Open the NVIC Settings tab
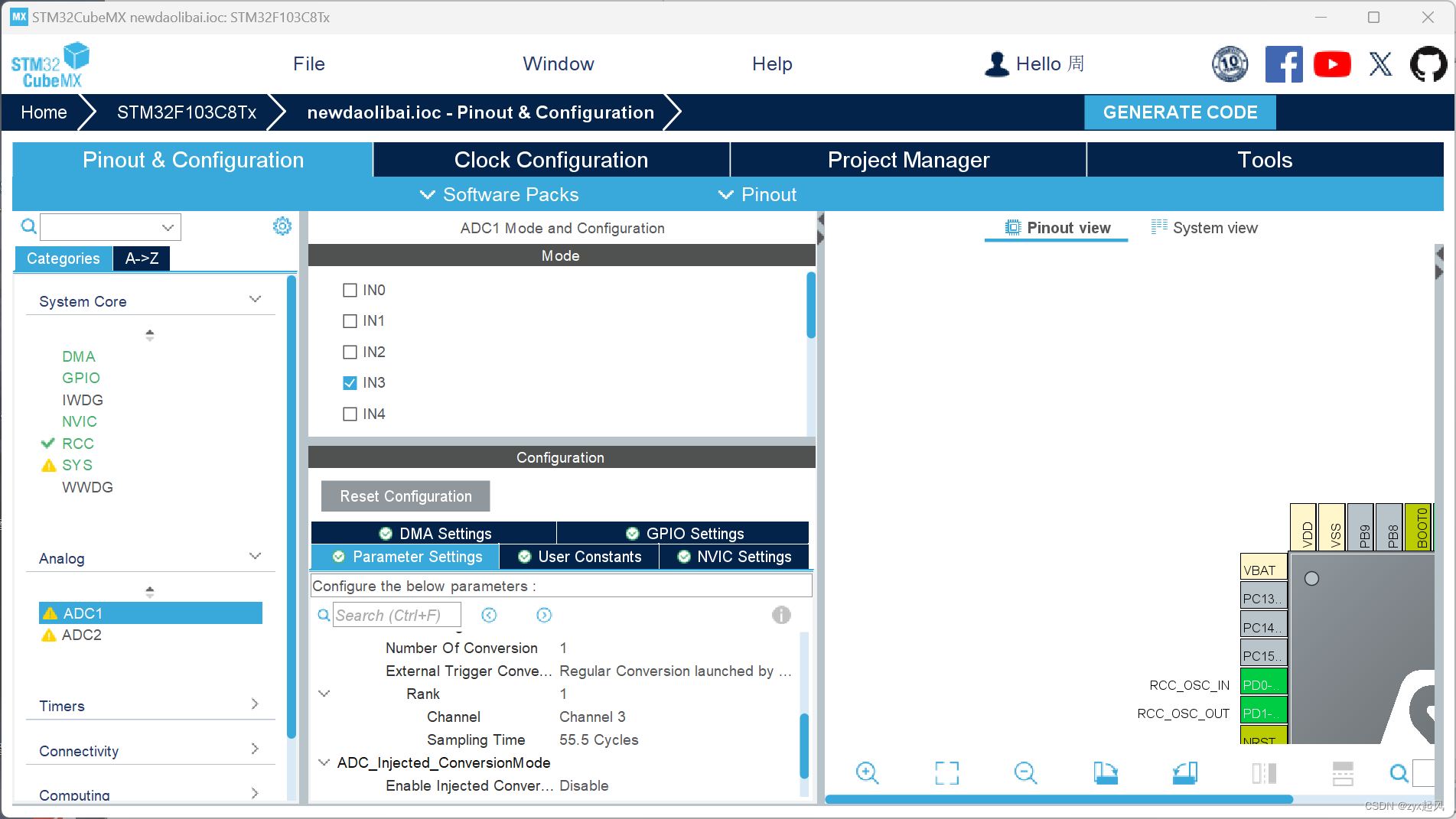The image size is (1456, 819). click(x=735, y=557)
